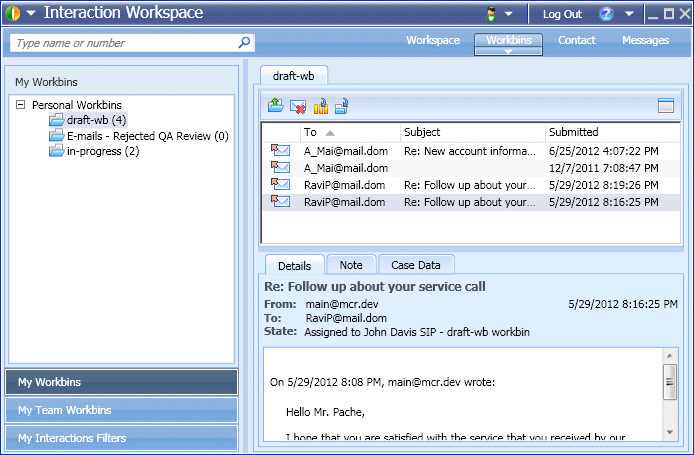The width and height of the screenshot is (694, 455).
Task: Click the Delete email icon with red X
Action: coord(297,105)
